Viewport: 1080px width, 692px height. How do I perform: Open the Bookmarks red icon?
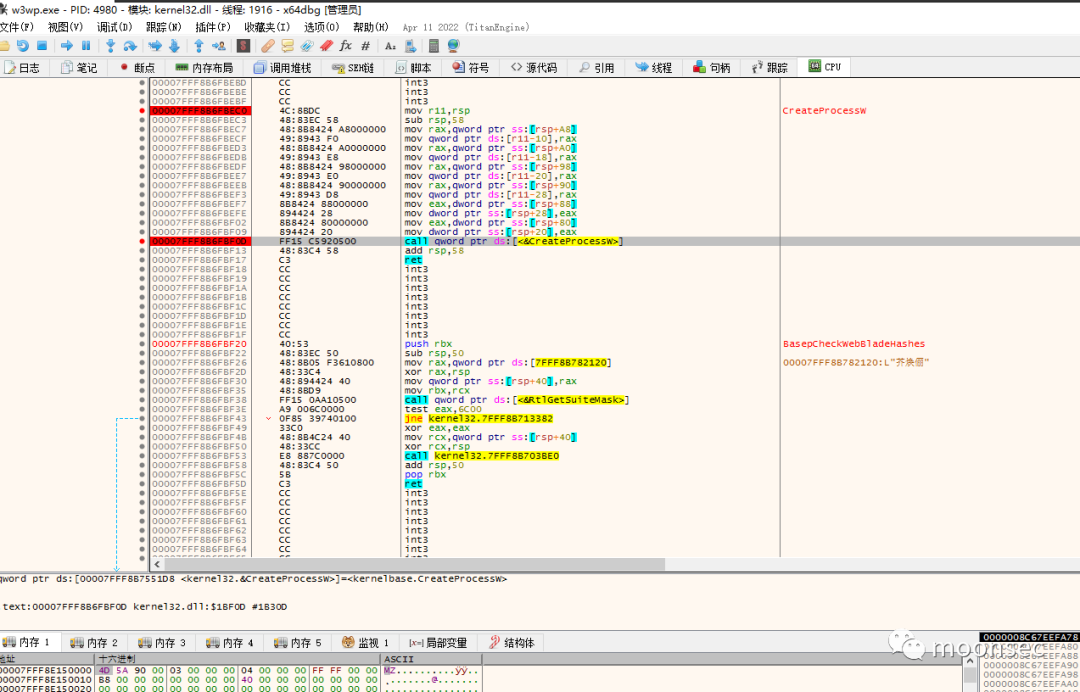(326, 46)
